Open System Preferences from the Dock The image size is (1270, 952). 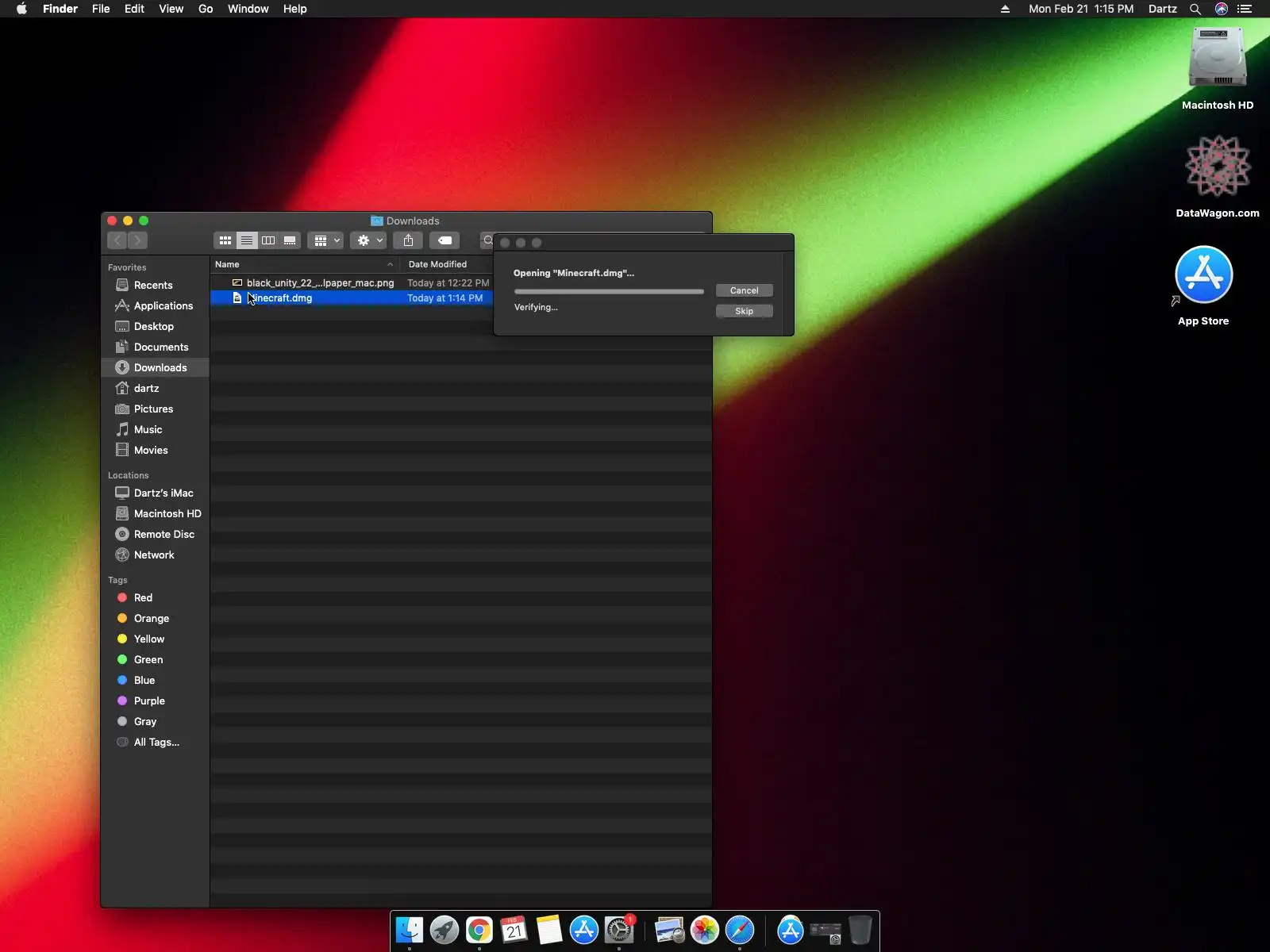pos(619,930)
